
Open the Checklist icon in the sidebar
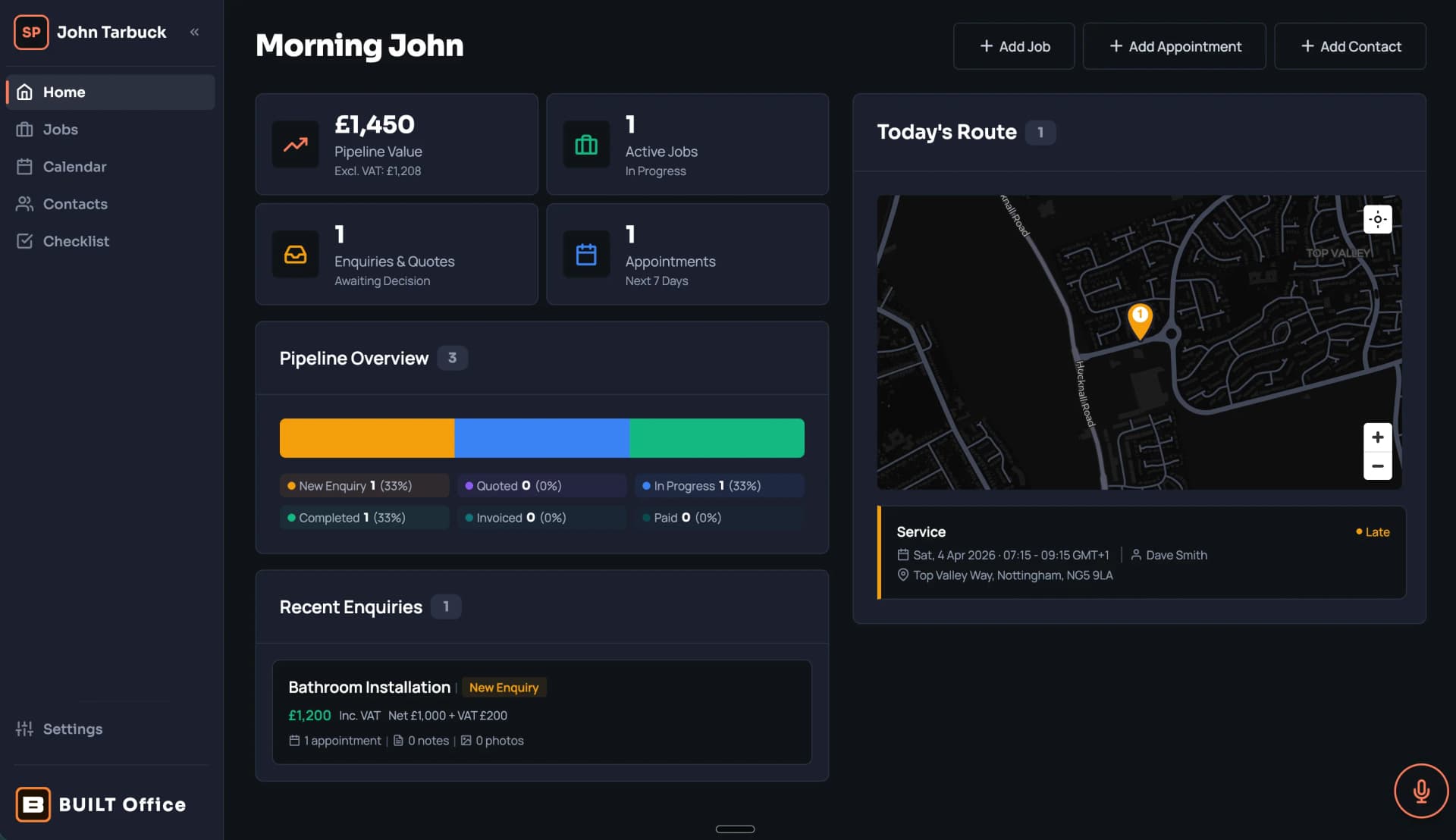pos(25,241)
